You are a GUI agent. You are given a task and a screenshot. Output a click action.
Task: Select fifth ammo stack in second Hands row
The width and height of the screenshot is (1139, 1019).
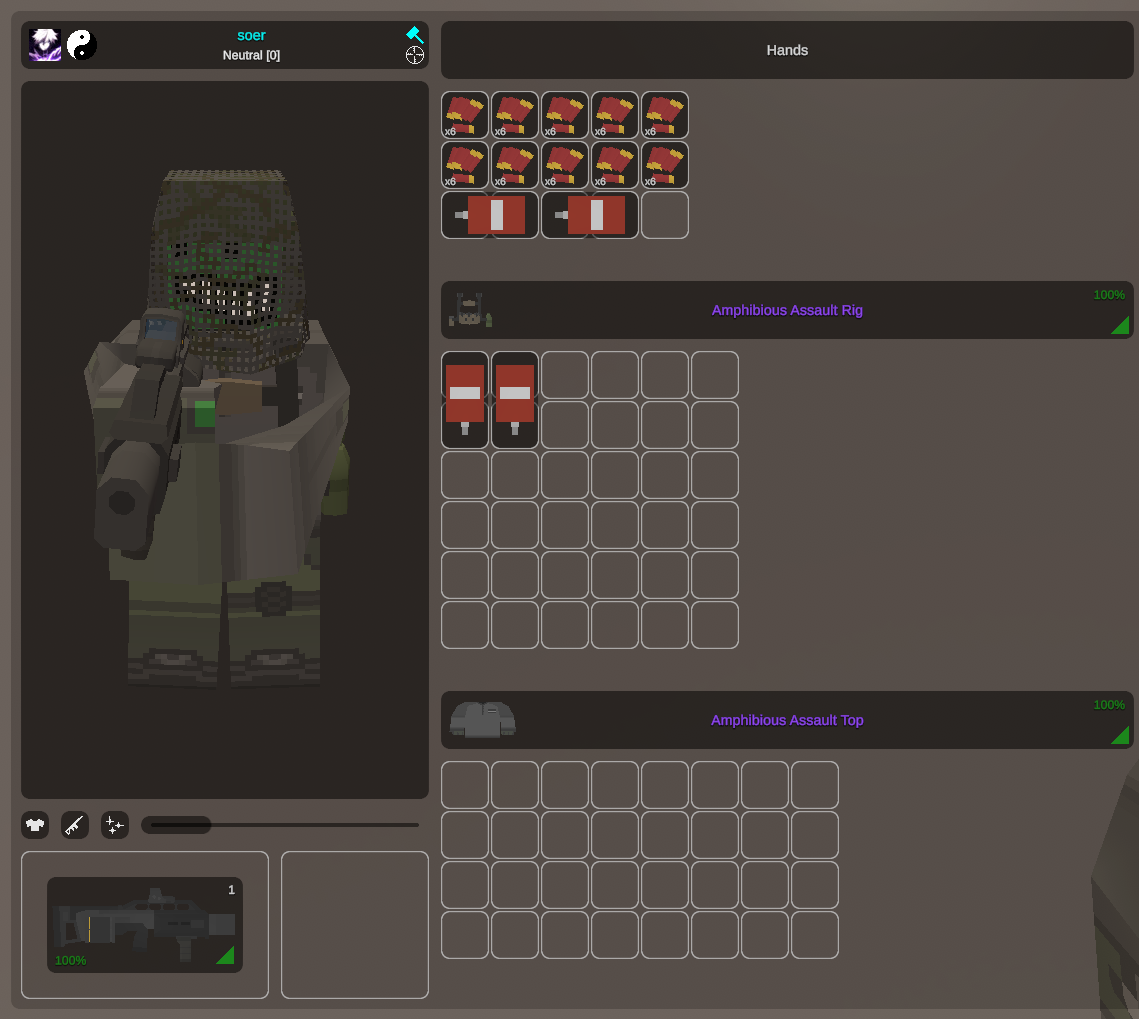665,165
